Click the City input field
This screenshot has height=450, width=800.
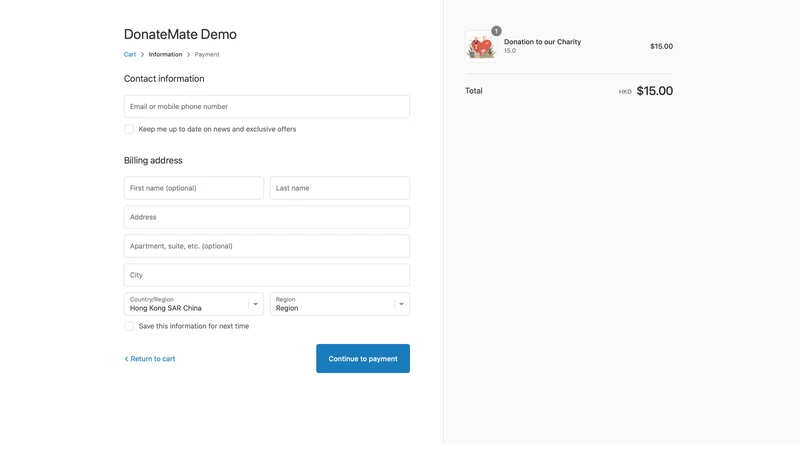267,276
